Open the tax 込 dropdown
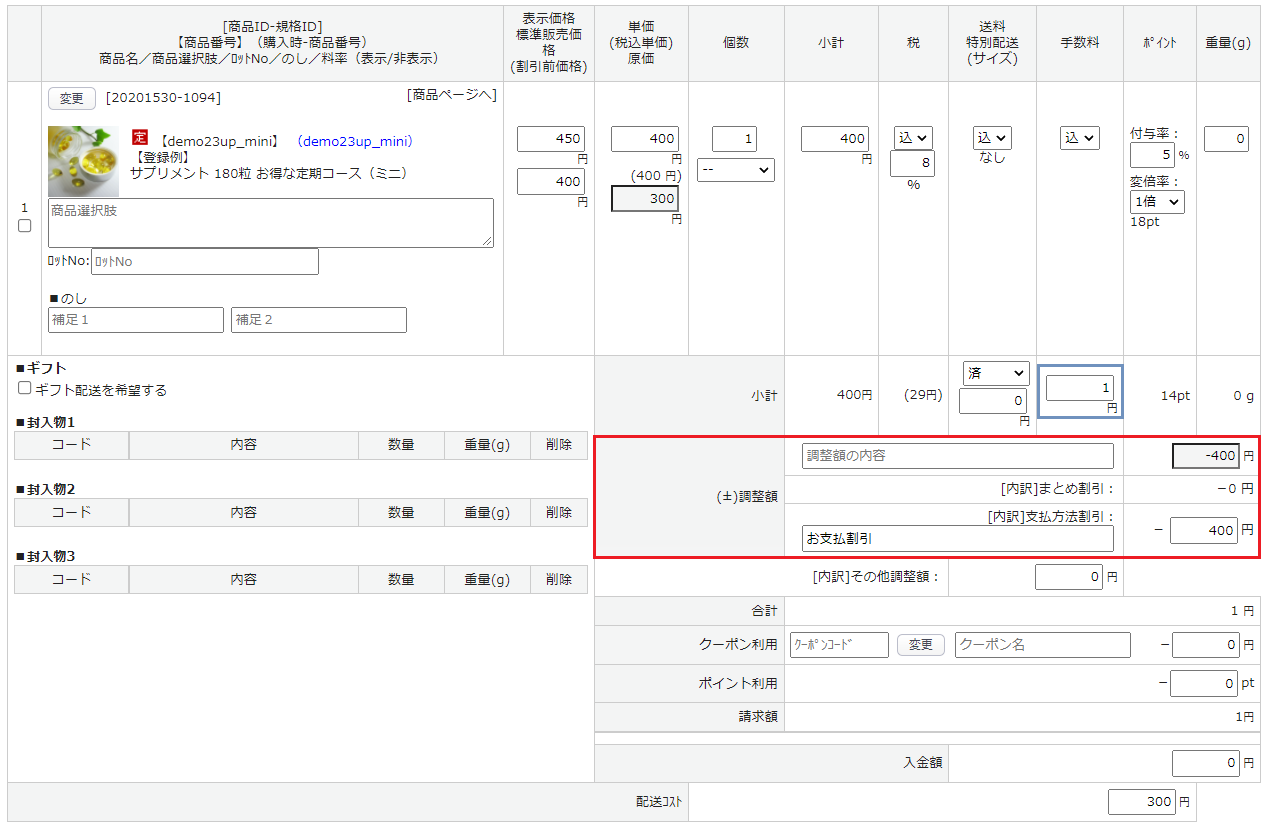The image size is (1268, 830). click(913, 138)
